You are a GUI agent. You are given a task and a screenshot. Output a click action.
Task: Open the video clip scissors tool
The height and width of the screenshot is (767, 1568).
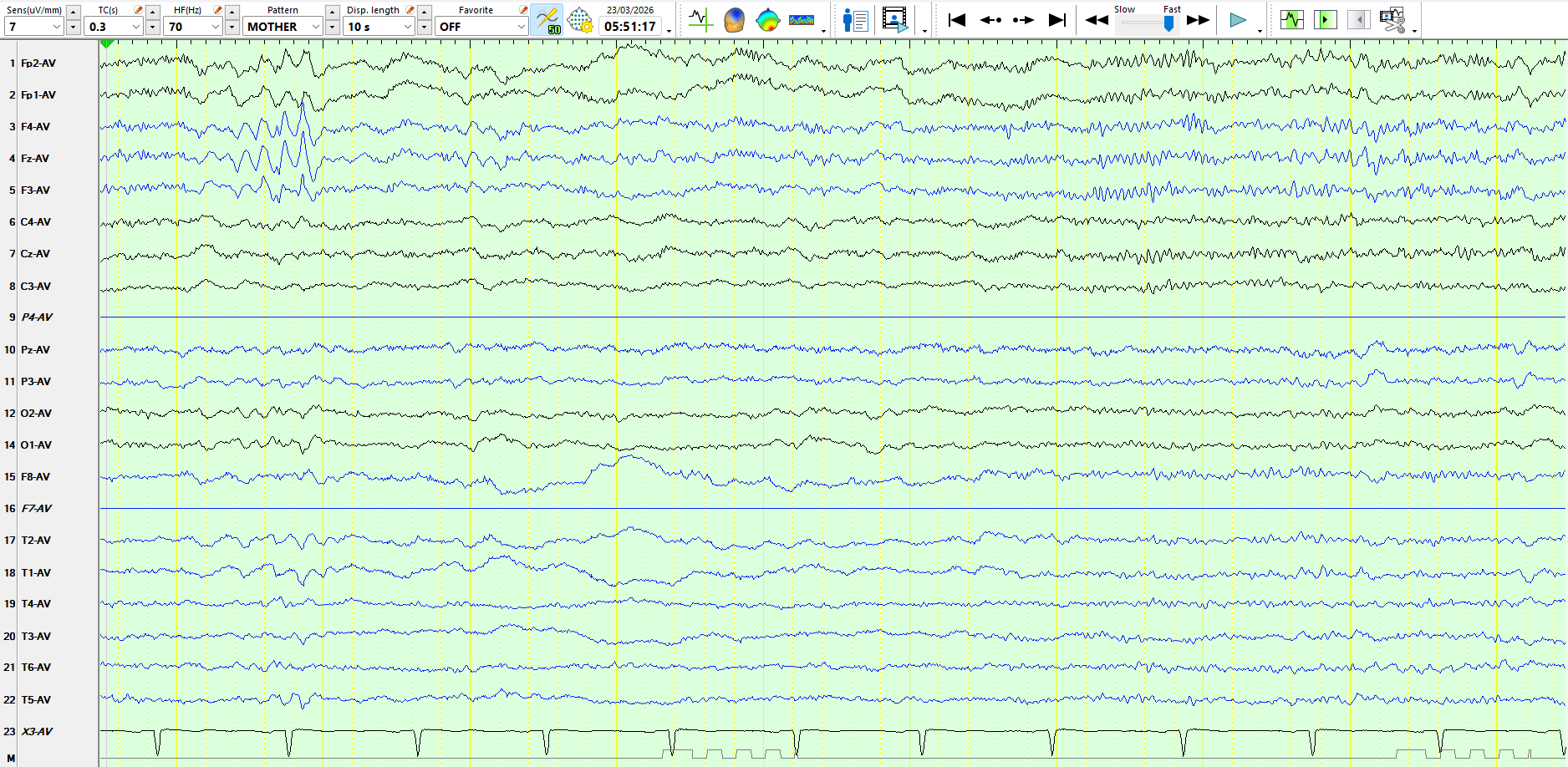[1392, 20]
